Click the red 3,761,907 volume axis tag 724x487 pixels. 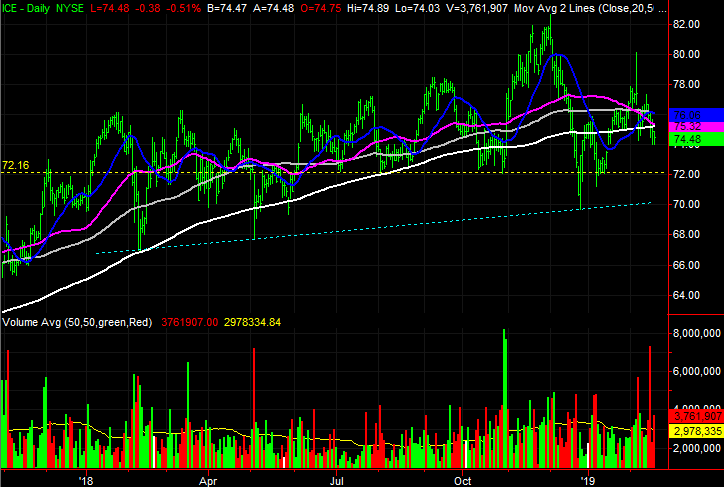click(696, 416)
